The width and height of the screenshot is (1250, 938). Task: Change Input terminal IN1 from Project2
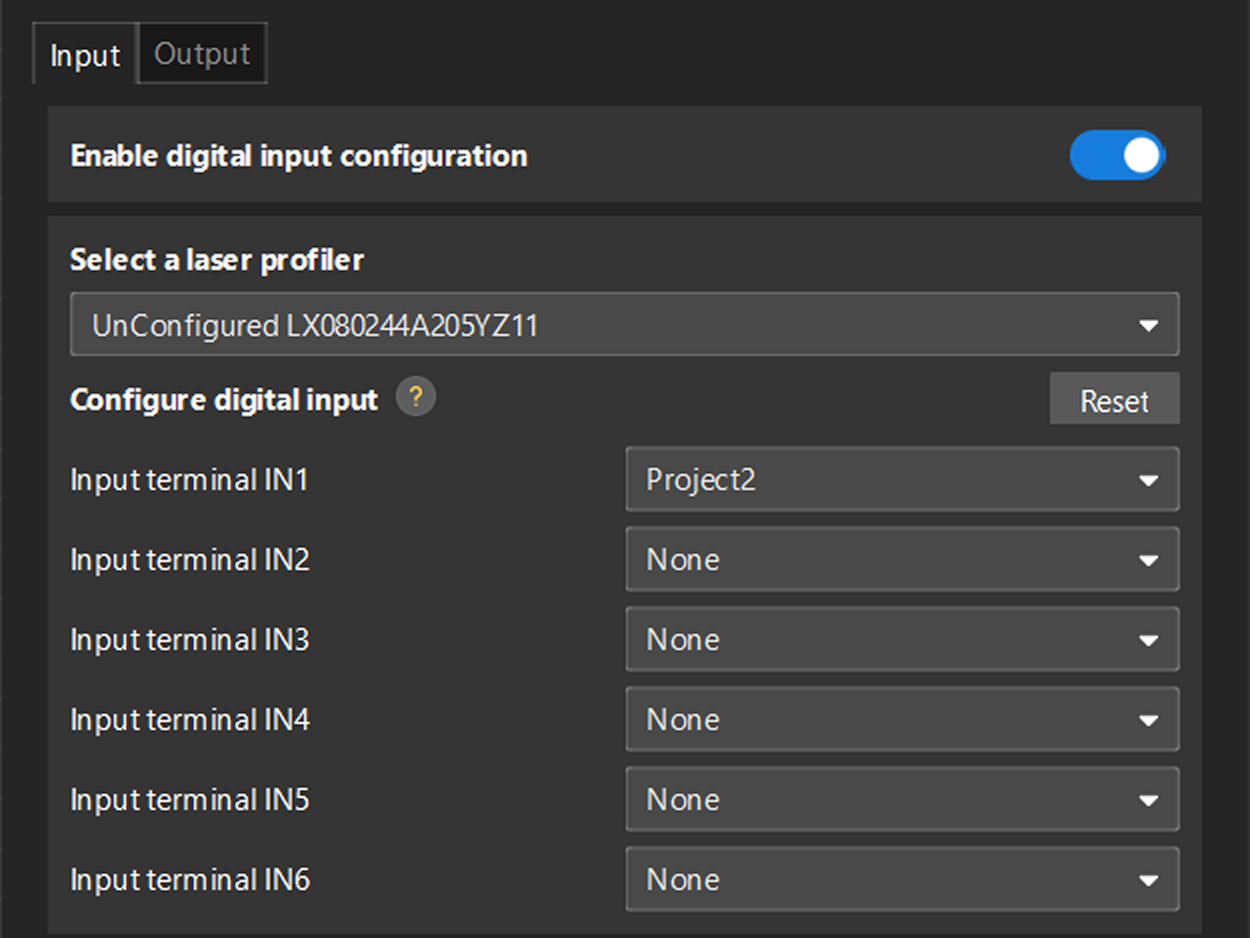(900, 479)
